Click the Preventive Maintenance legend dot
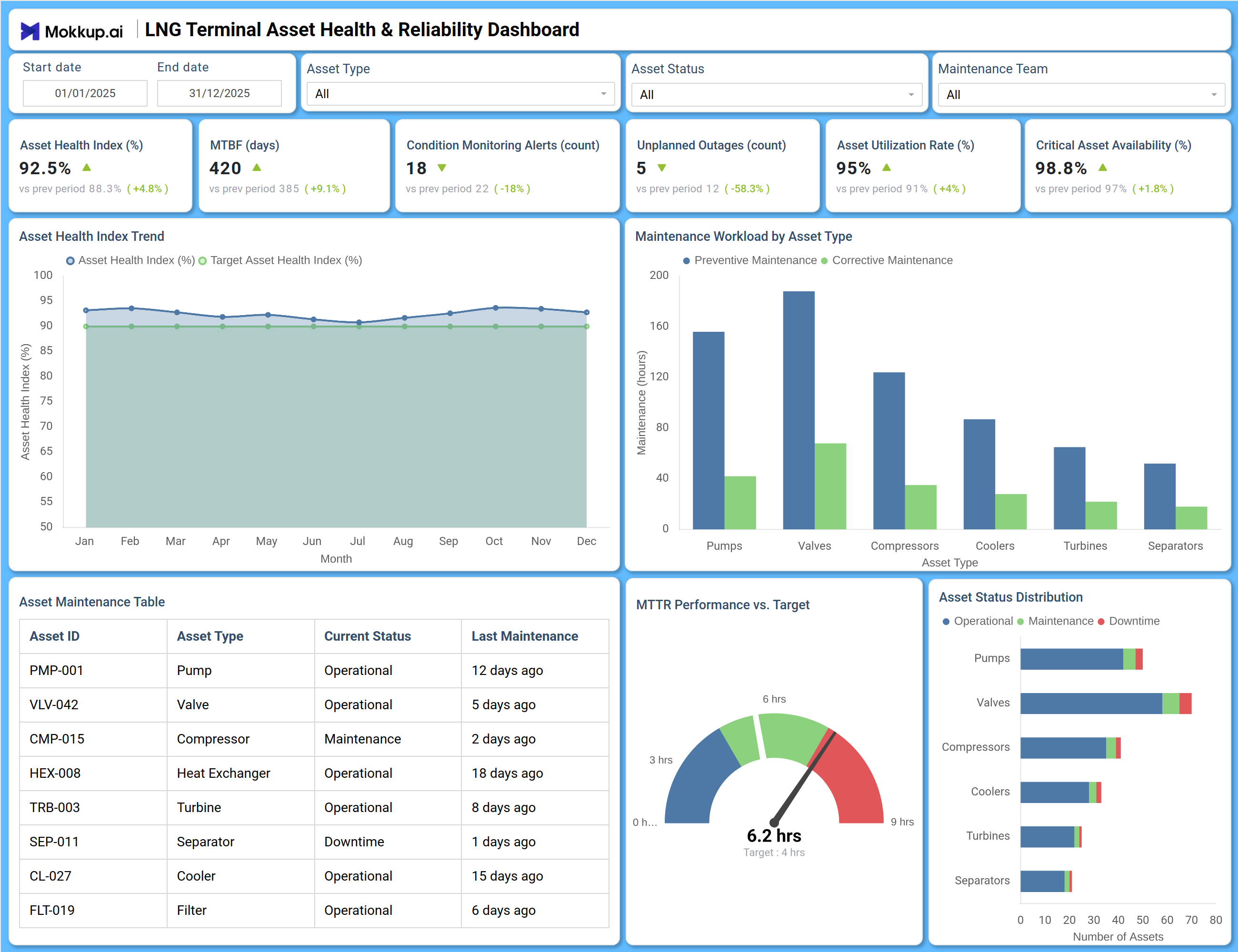 tap(687, 261)
